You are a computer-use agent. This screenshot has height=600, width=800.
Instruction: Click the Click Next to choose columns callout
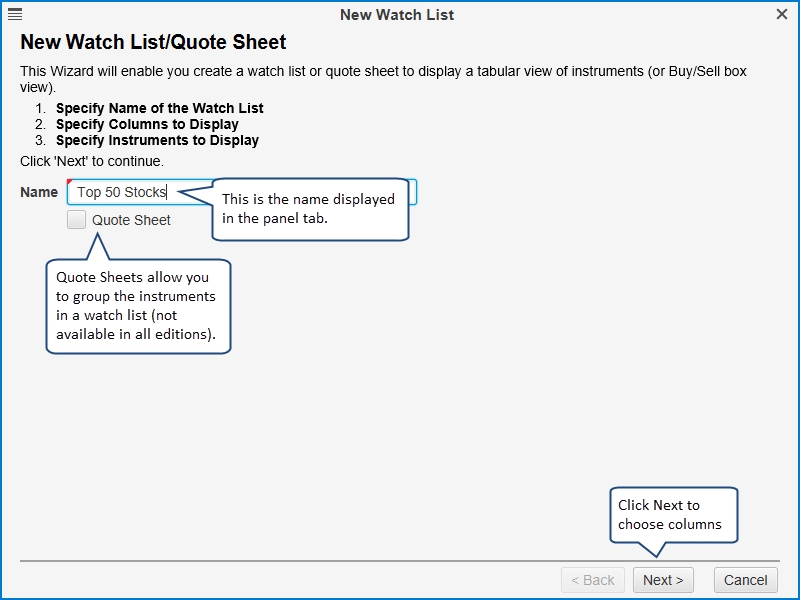(673, 515)
